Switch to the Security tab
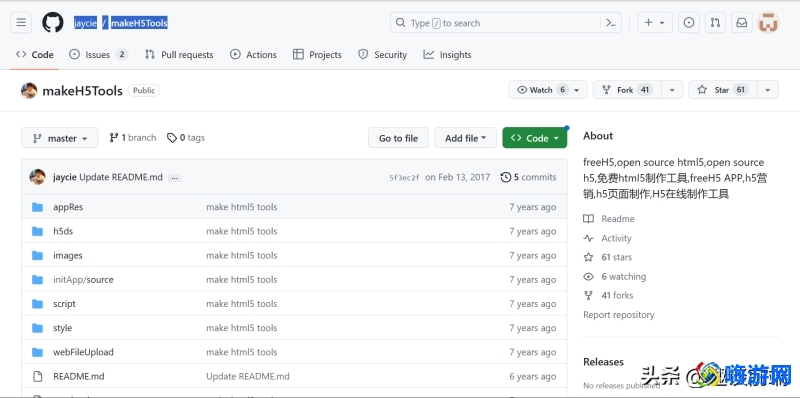The height and width of the screenshot is (398, 800). (383, 55)
